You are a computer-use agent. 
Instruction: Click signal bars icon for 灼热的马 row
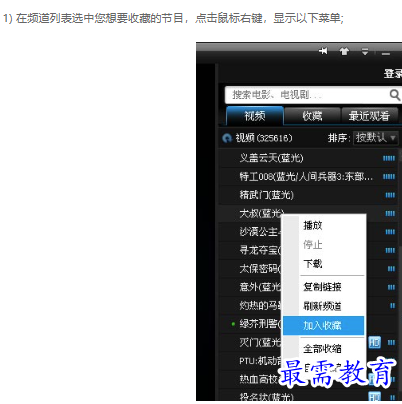[x=392, y=305]
